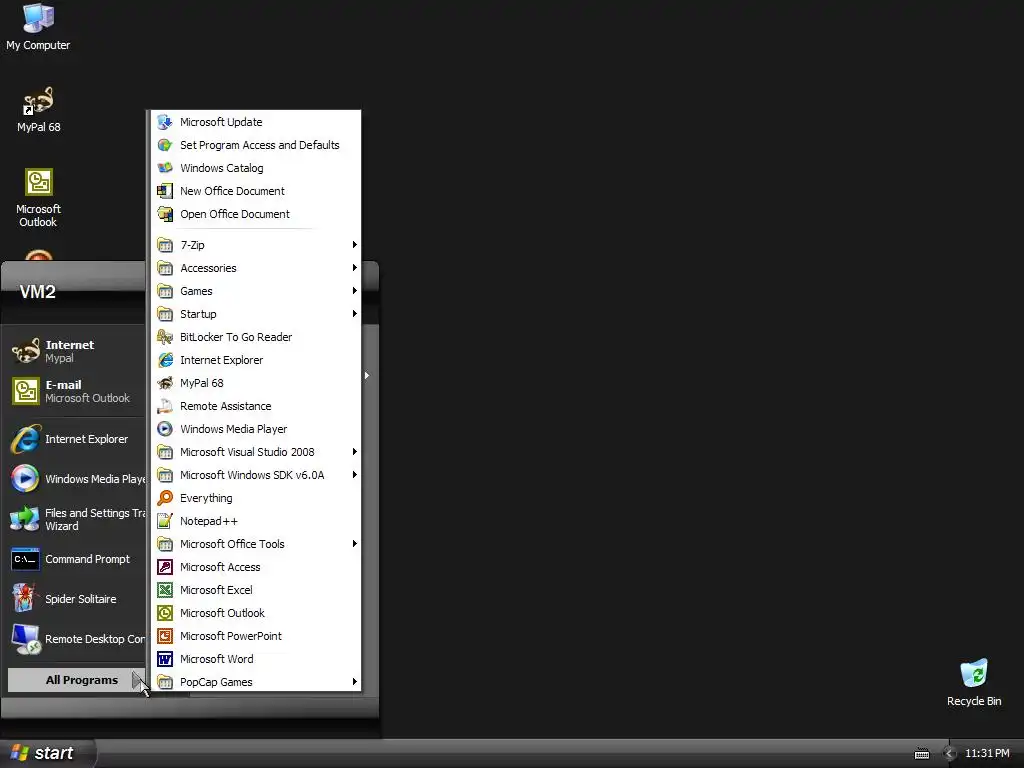
Task: Expand Microsoft Windows SDK v6.0A submenu
Action: coord(256,475)
